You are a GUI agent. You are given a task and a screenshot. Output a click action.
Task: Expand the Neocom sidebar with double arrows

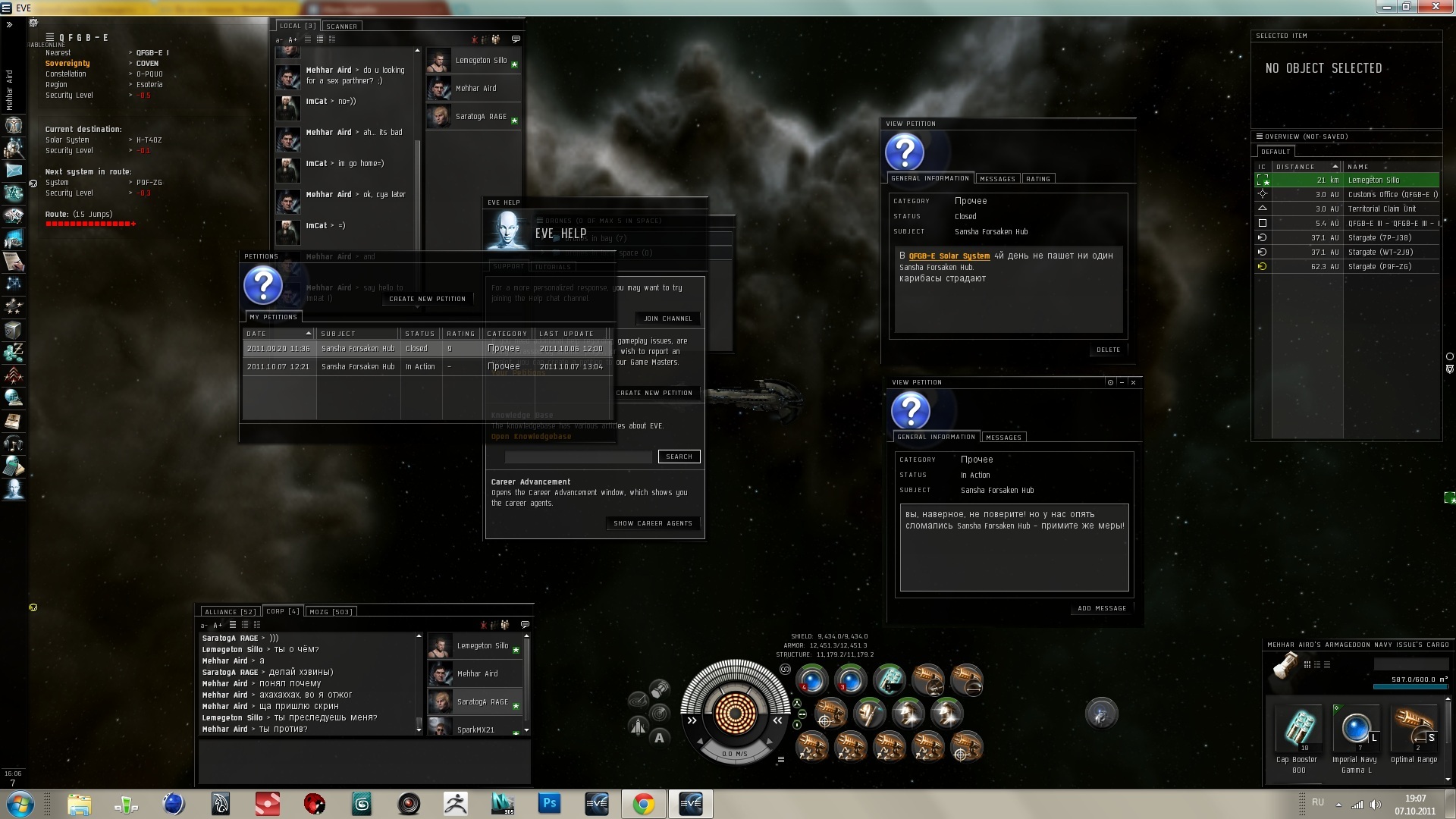click(x=9, y=25)
